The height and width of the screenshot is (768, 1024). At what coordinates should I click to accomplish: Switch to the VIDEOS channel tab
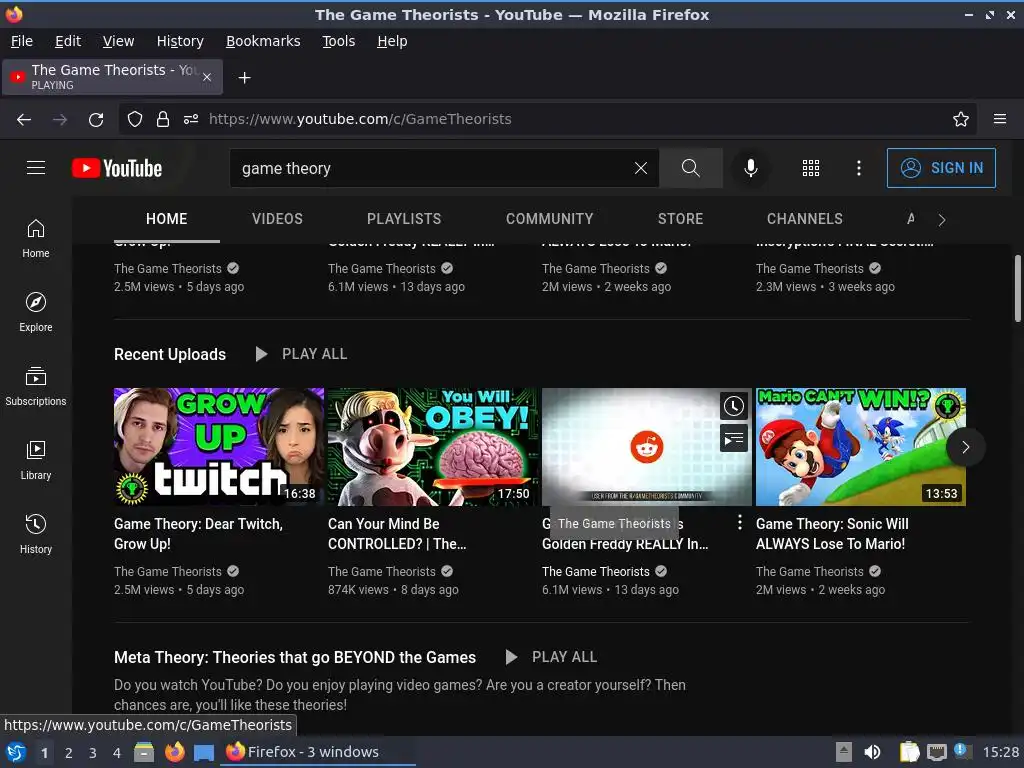pyautogui.click(x=278, y=219)
